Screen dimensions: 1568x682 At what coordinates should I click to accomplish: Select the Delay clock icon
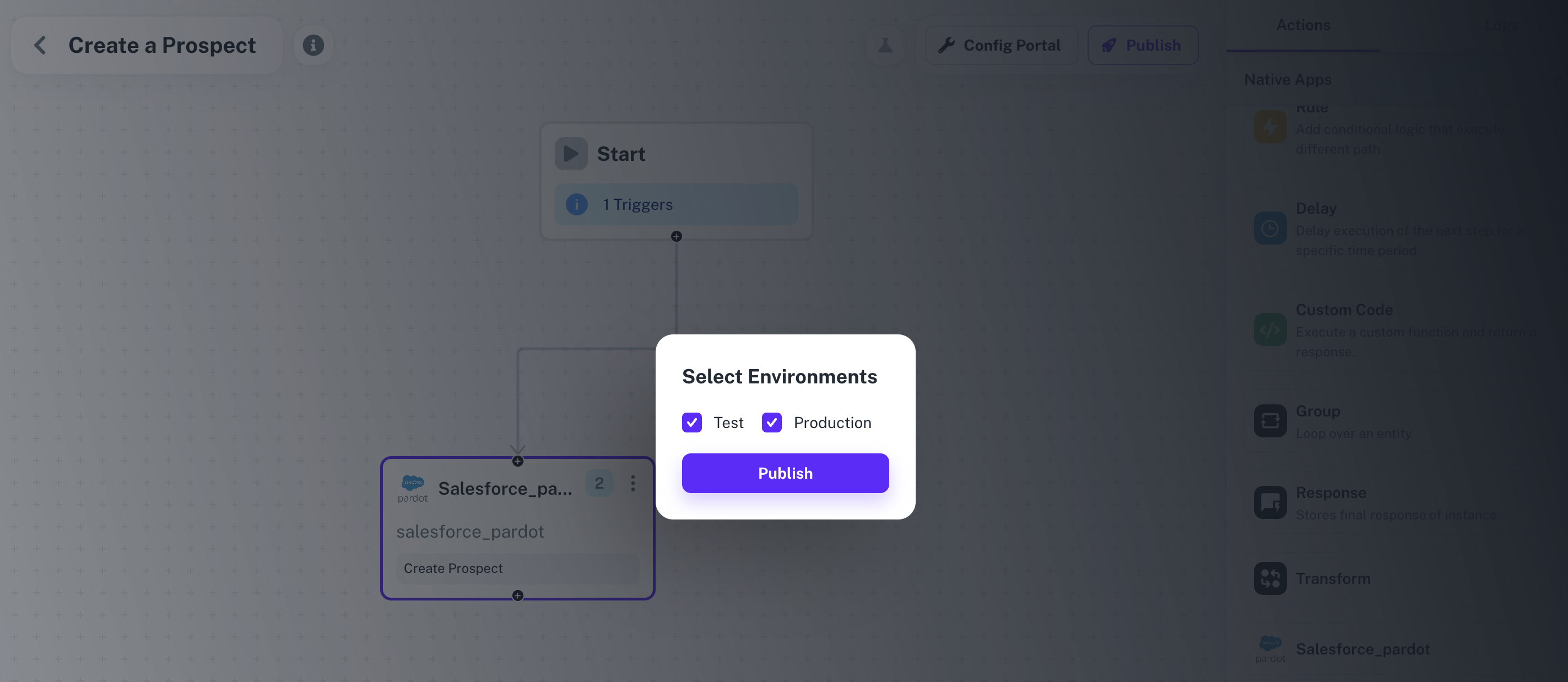(x=1270, y=228)
